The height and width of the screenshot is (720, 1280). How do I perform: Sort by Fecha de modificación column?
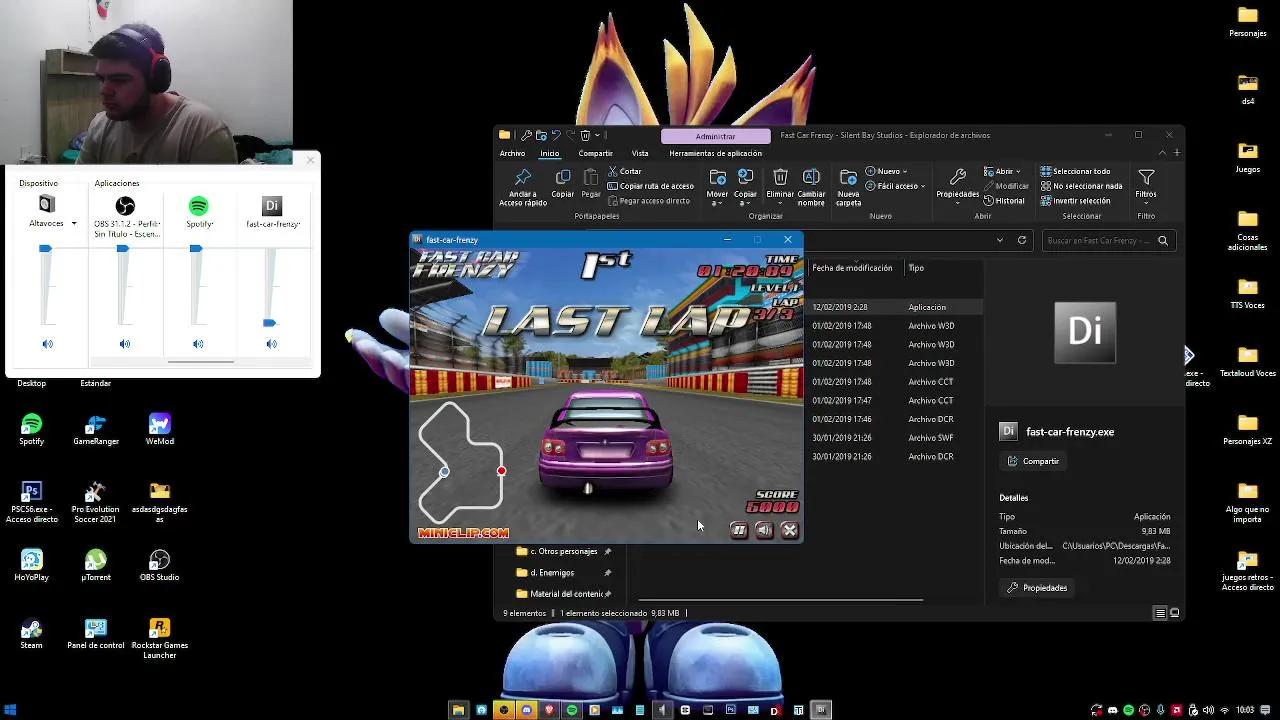852,268
